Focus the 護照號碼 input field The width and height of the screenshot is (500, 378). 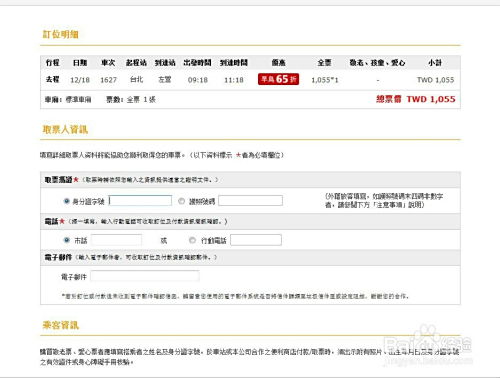tap(251, 200)
